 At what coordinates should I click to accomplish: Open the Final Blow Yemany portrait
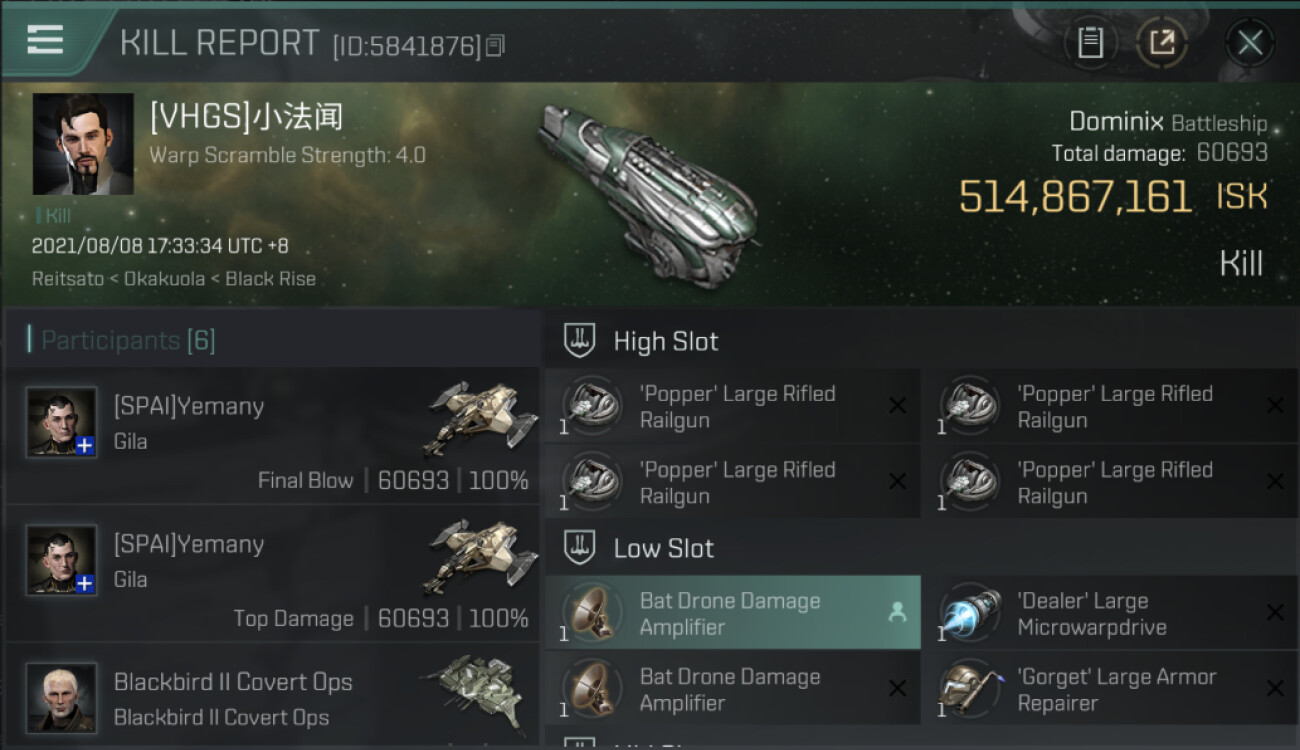[62, 422]
